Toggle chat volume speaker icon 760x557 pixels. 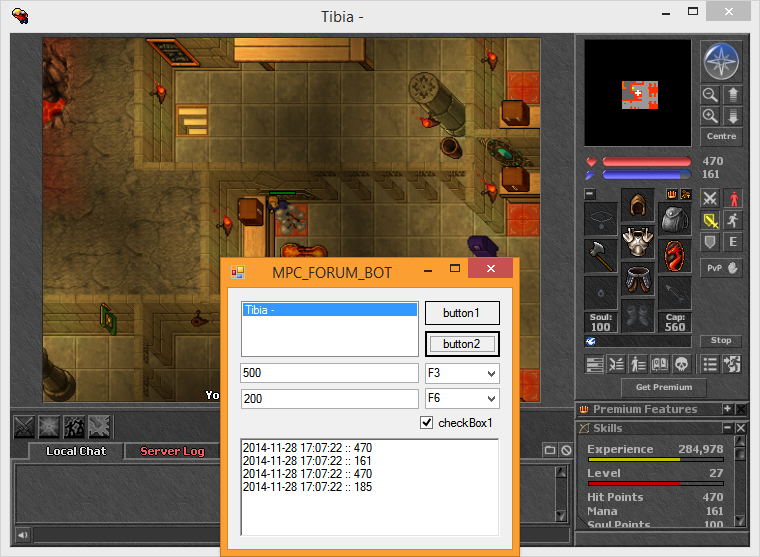pyautogui.click(x=23, y=535)
